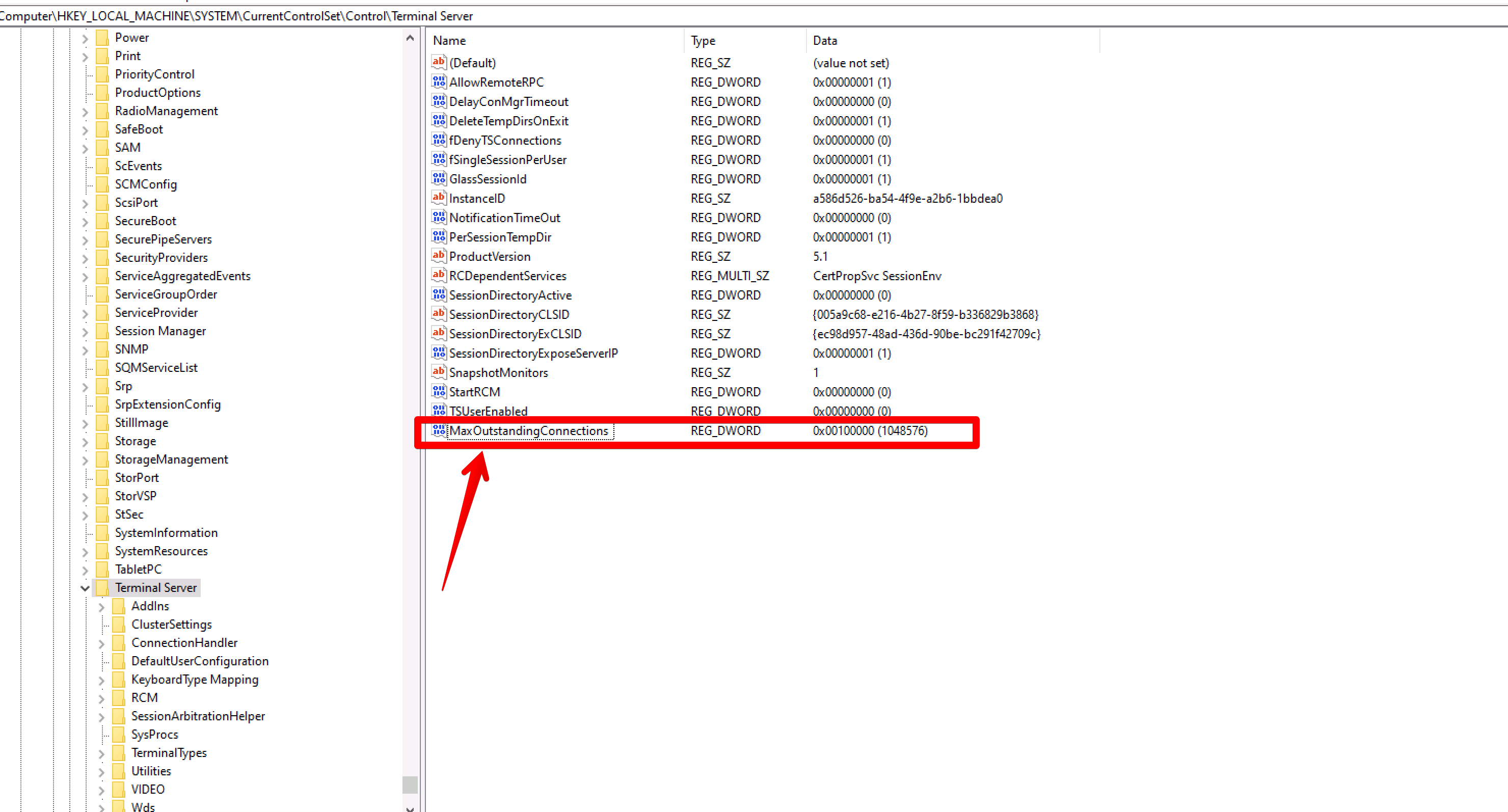Screen dimensions: 1508x812
Task: Collapse the Terminal Server tree node
Action: click(86, 588)
